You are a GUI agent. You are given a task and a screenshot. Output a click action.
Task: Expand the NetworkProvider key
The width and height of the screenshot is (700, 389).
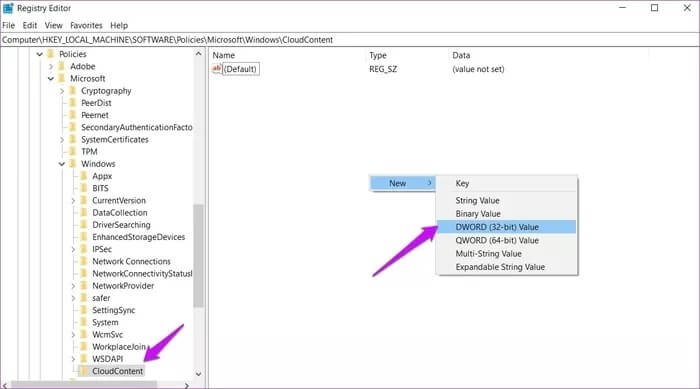point(73,286)
